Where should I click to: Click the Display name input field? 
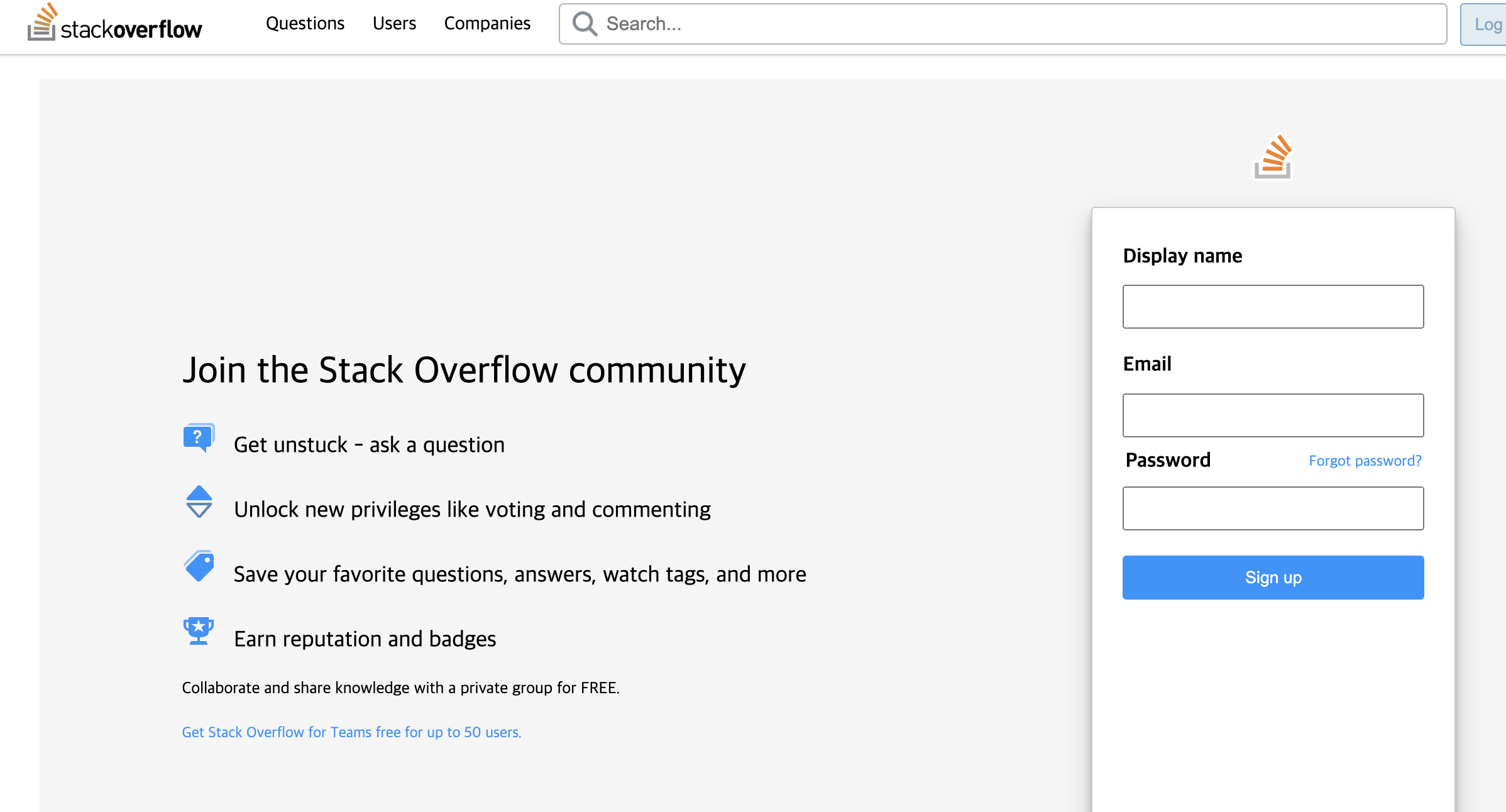pos(1273,307)
